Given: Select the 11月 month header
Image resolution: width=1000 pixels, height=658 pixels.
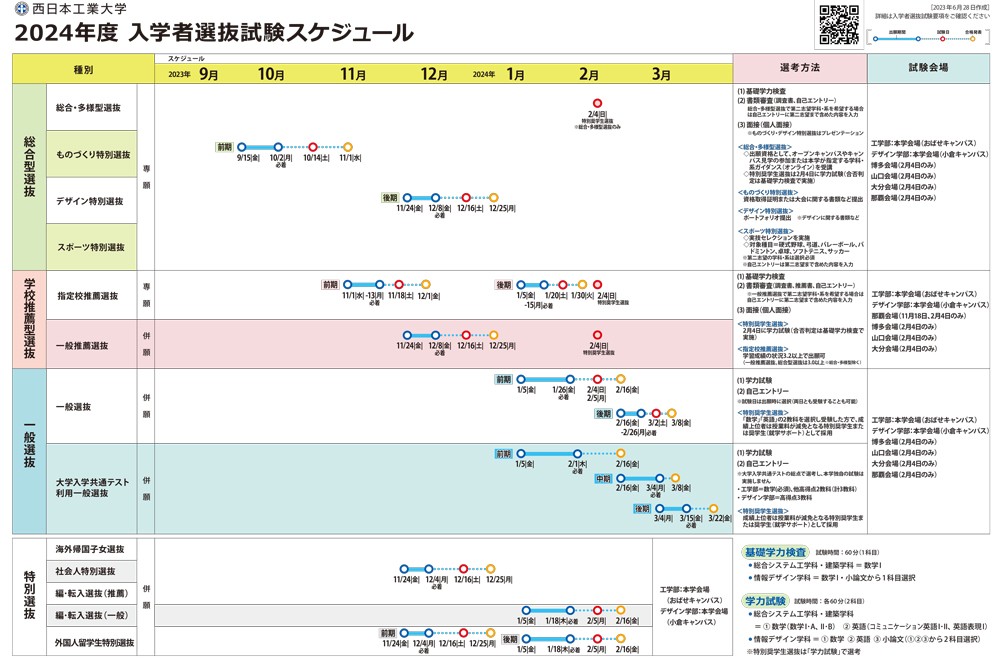Looking at the screenshot, I should [x=353, y=74].
